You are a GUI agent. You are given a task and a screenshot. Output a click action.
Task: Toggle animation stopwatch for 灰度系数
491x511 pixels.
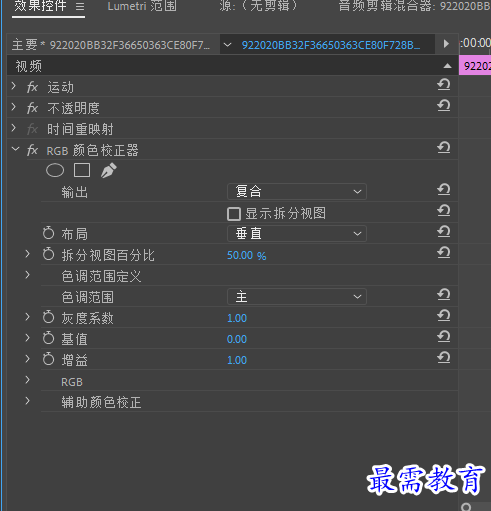tap(48, 317)
